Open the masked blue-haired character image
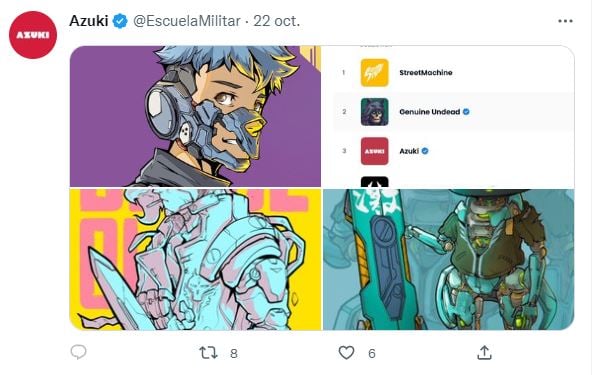The image size is (605, 375). (195, 116)
